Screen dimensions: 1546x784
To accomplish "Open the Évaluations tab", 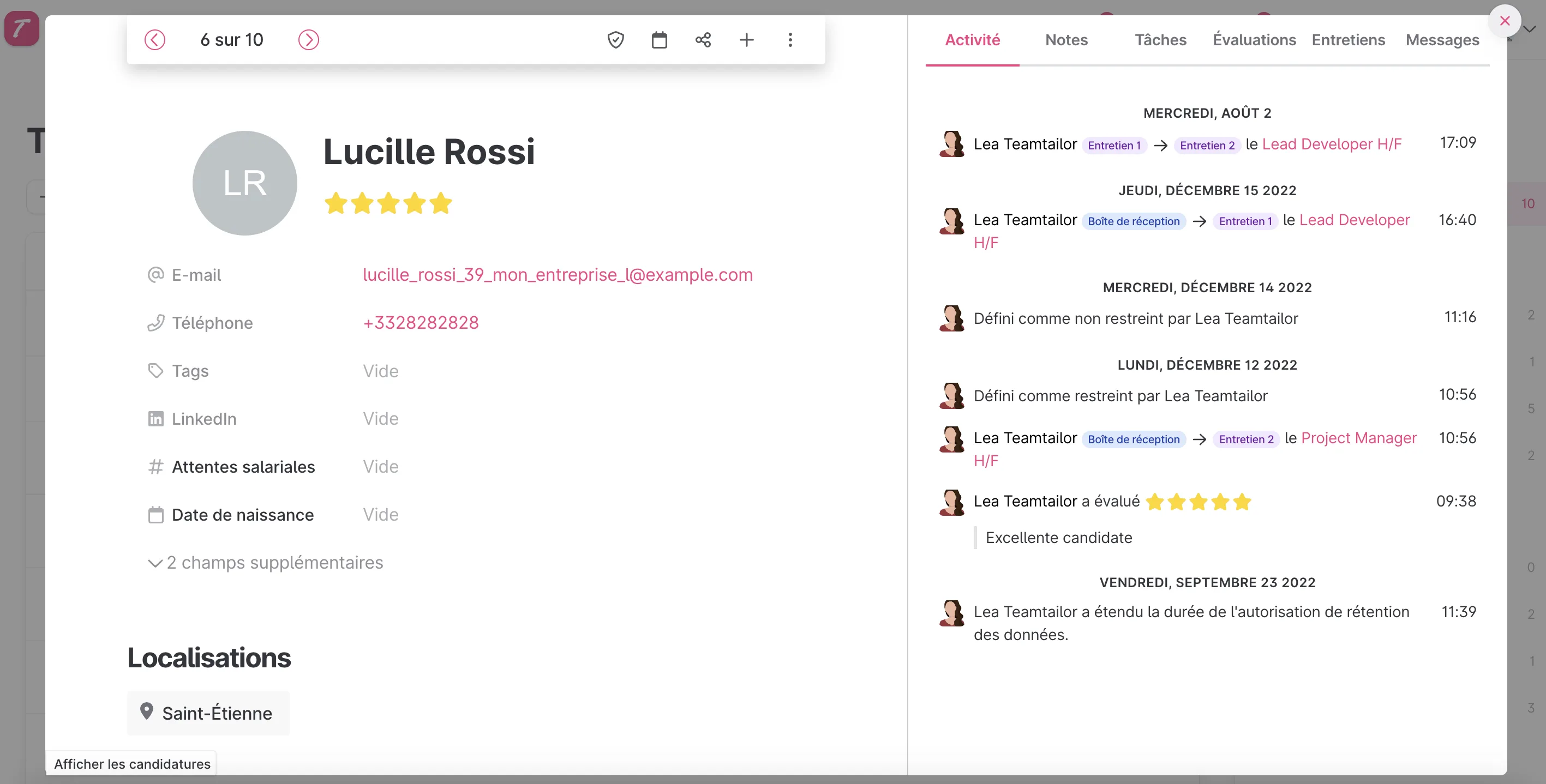I will coord(1254,40).
